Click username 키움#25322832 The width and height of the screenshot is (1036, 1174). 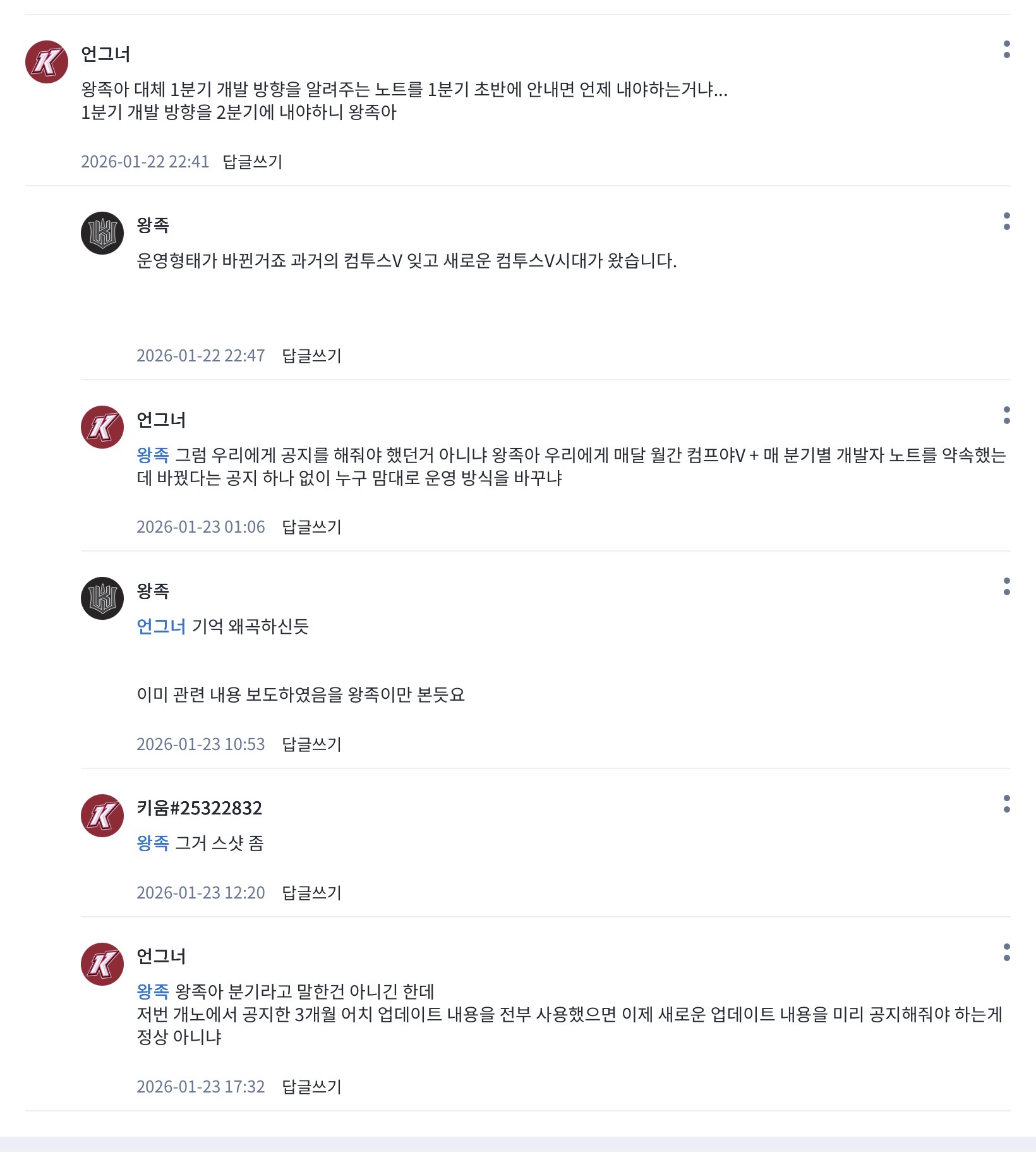point(199,808)
